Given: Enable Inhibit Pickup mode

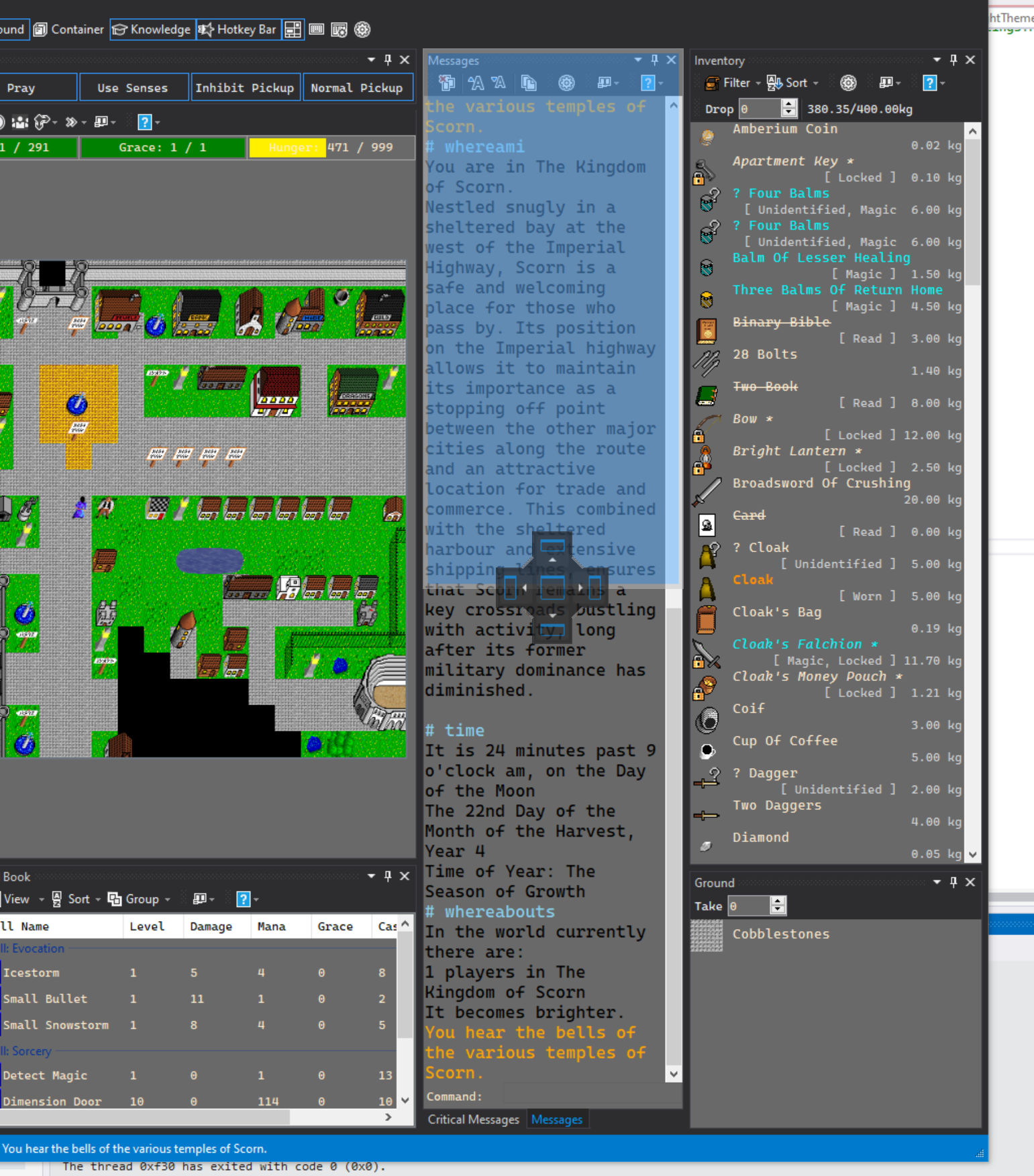Looking at the screenshot, I should 245,88.
